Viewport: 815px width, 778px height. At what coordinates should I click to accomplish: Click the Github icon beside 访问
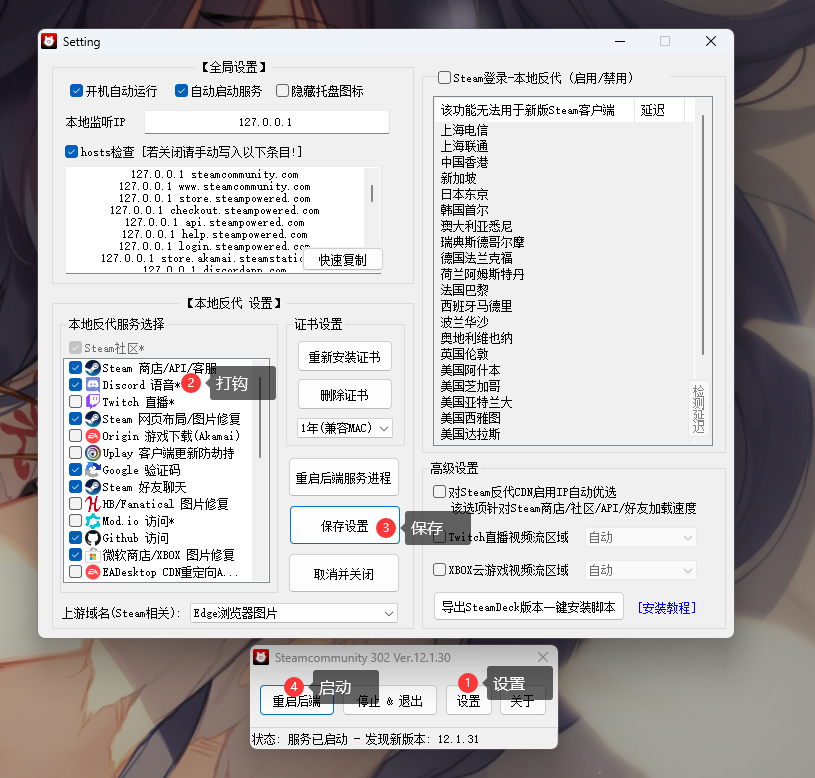[90, 537]
